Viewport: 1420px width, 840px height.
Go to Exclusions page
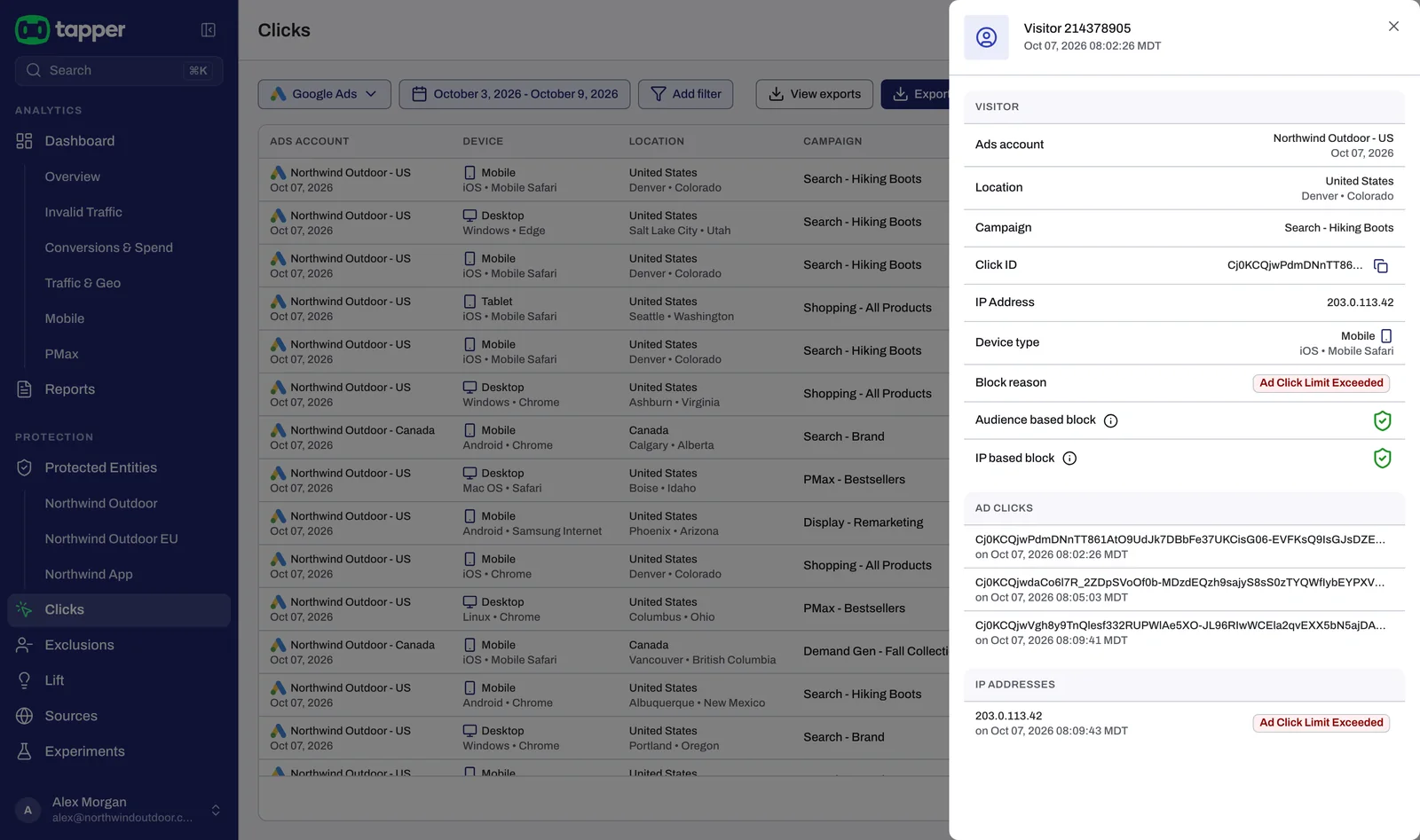click(80, 645)
